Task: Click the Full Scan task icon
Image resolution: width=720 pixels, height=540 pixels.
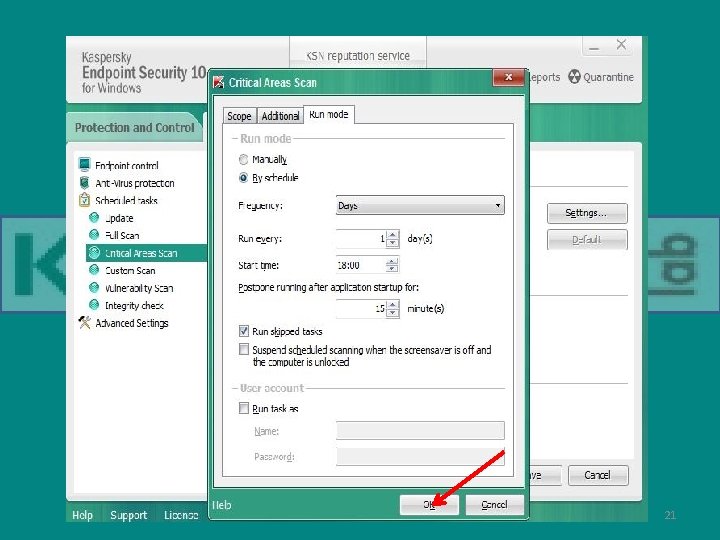Action: tap(94, 235)
